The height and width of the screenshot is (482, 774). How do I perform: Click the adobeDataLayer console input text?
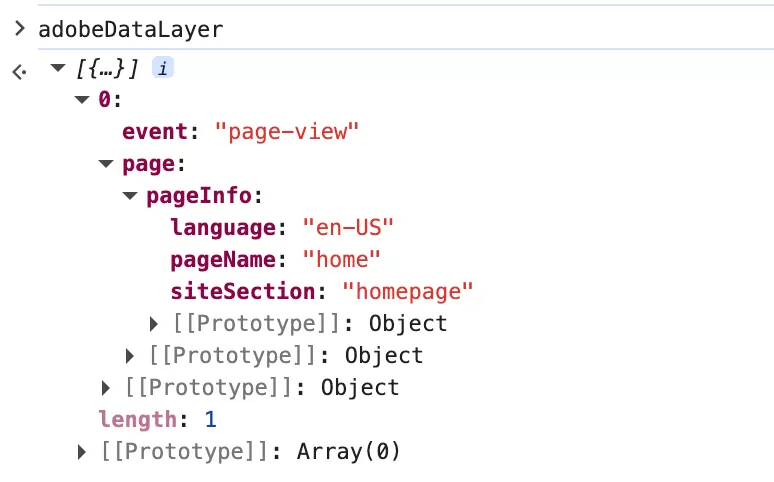(x=131, y=30)
